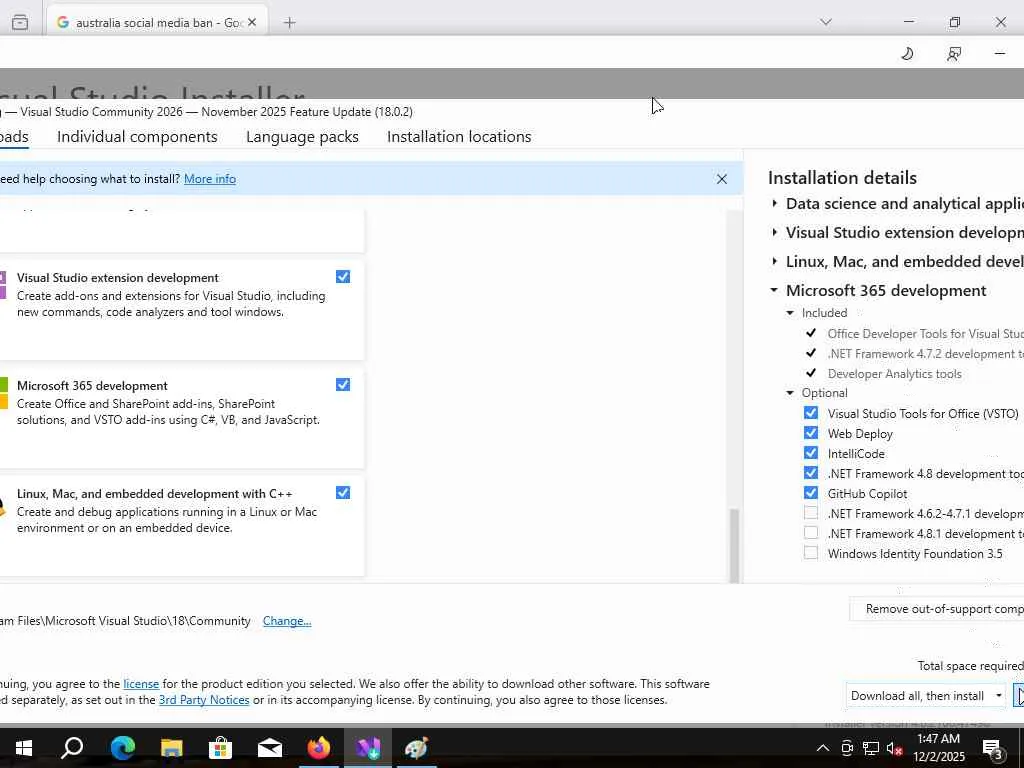
Task: Open the Paint app taskbar icon
Action: click(x=417, y=748)
